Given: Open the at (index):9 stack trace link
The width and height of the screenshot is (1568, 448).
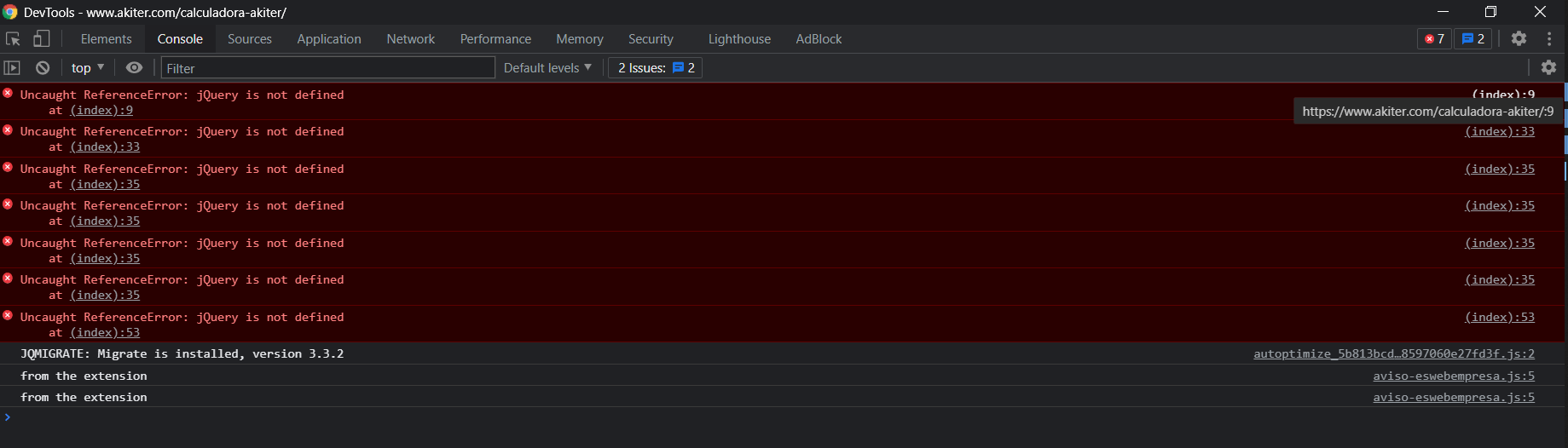Looking at the screenshot, I should pos(101,110).
